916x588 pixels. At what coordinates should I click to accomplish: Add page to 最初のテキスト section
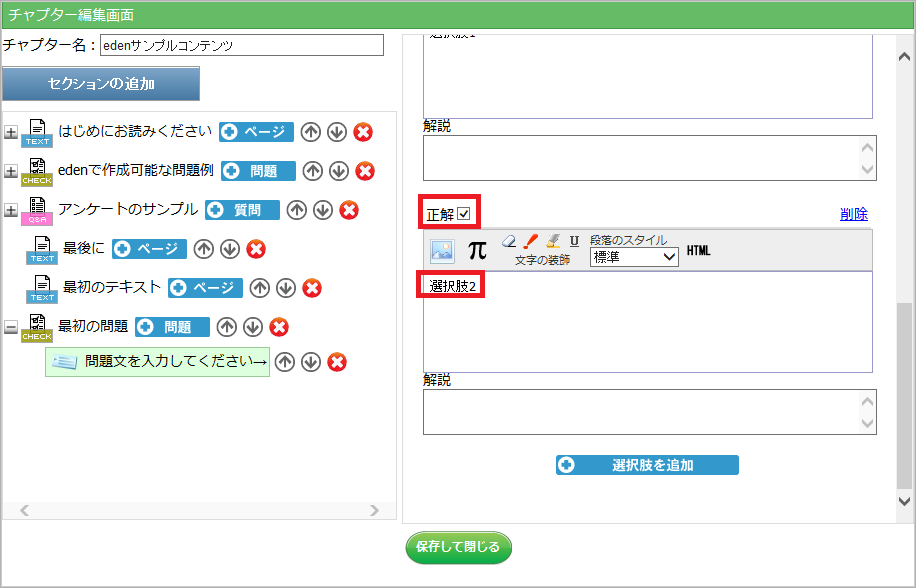tap(206, 288)
